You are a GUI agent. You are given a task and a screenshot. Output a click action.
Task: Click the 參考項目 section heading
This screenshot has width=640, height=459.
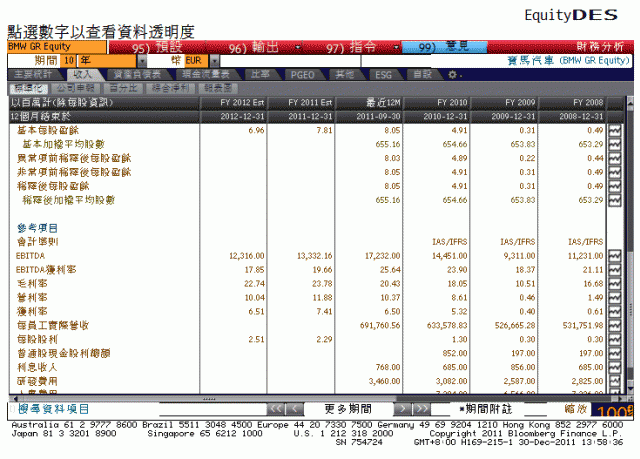point(37,228)
